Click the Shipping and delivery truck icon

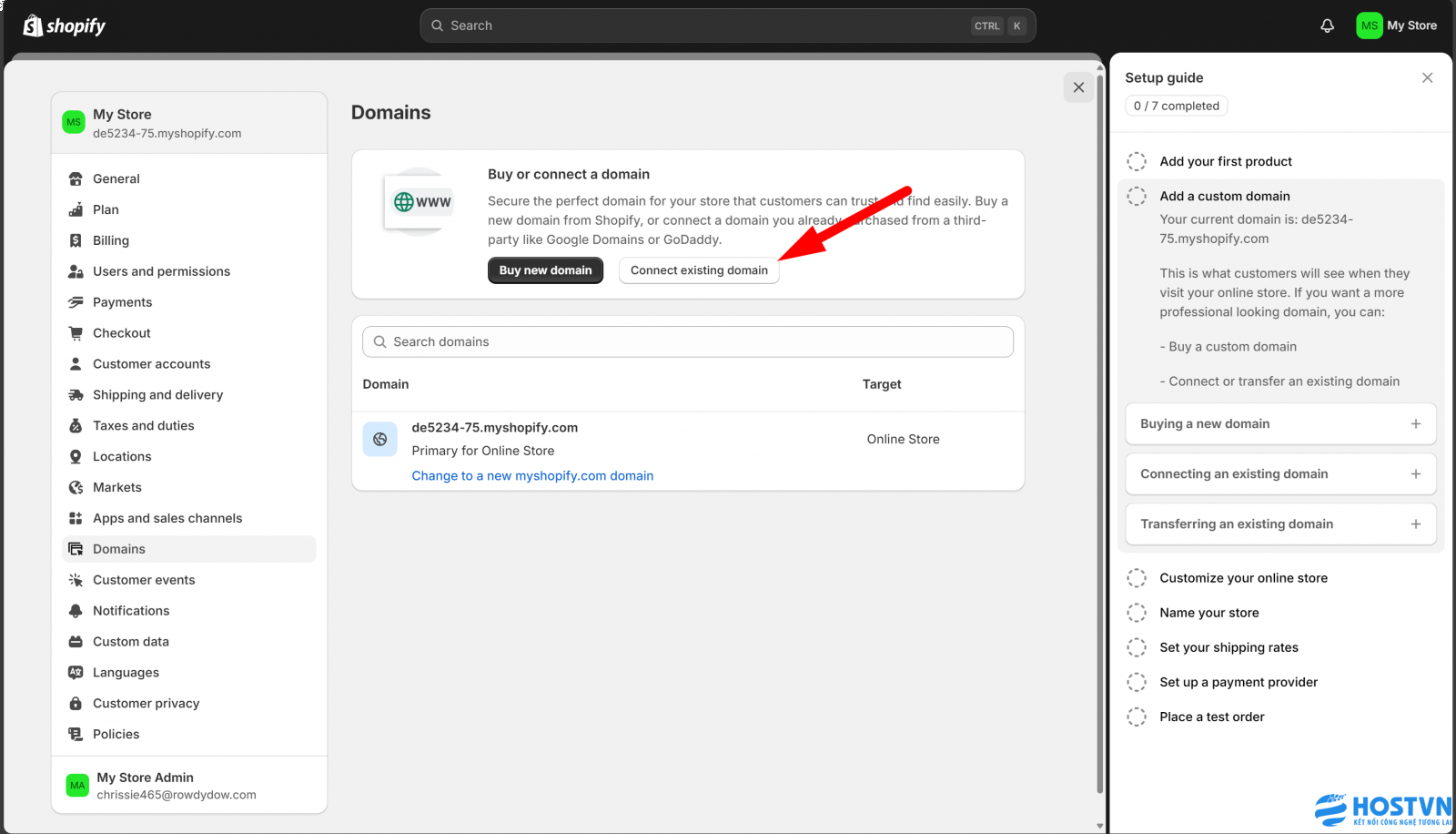(76, 395)
